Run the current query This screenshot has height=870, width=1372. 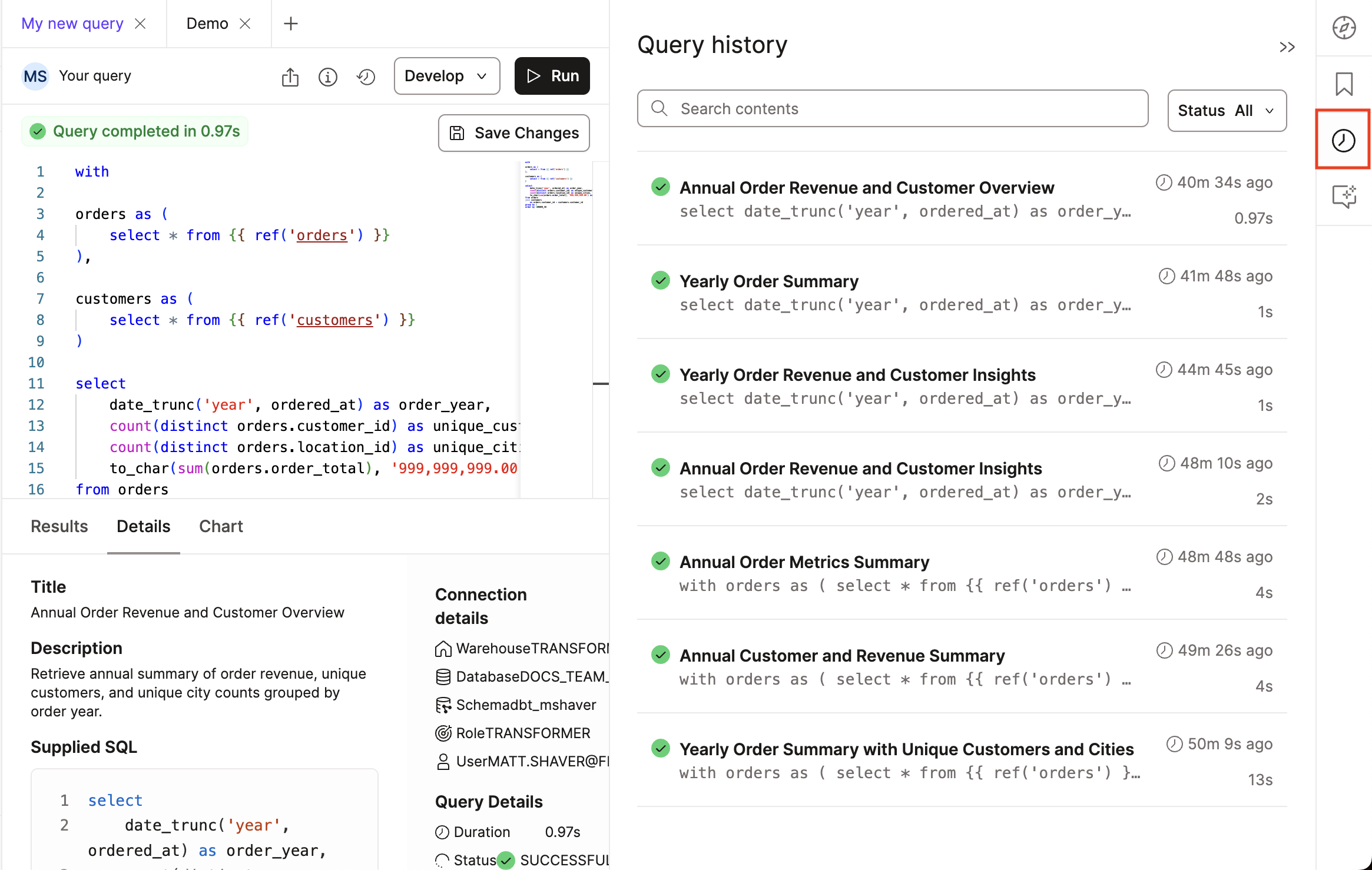click(551, 75)
